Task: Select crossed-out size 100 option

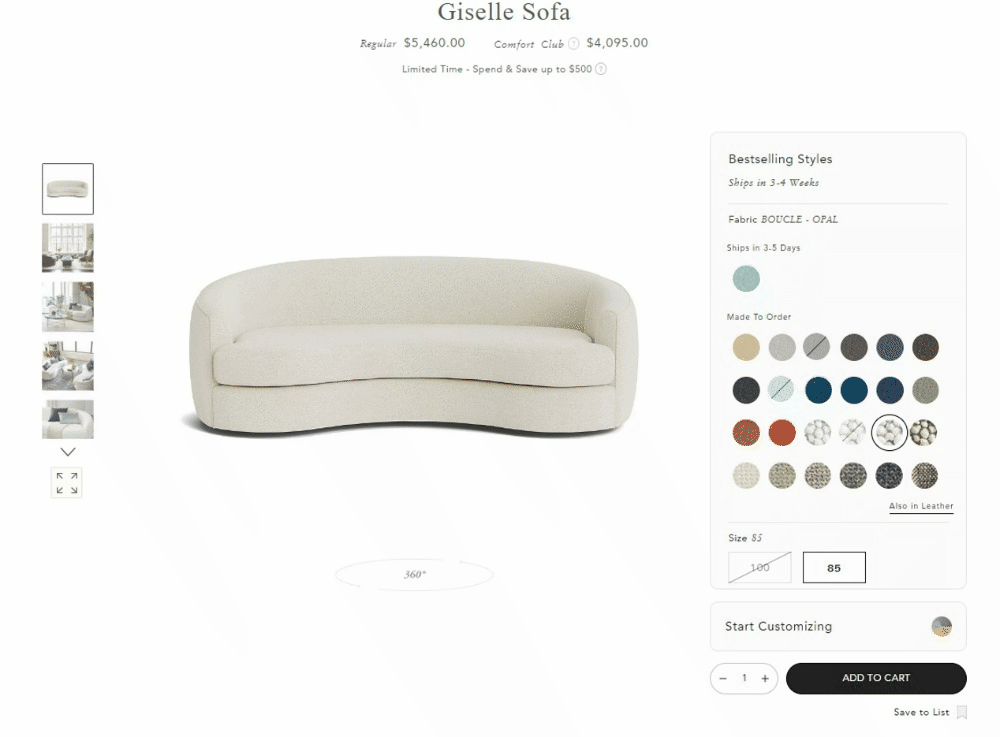Action: pos(760,567)
